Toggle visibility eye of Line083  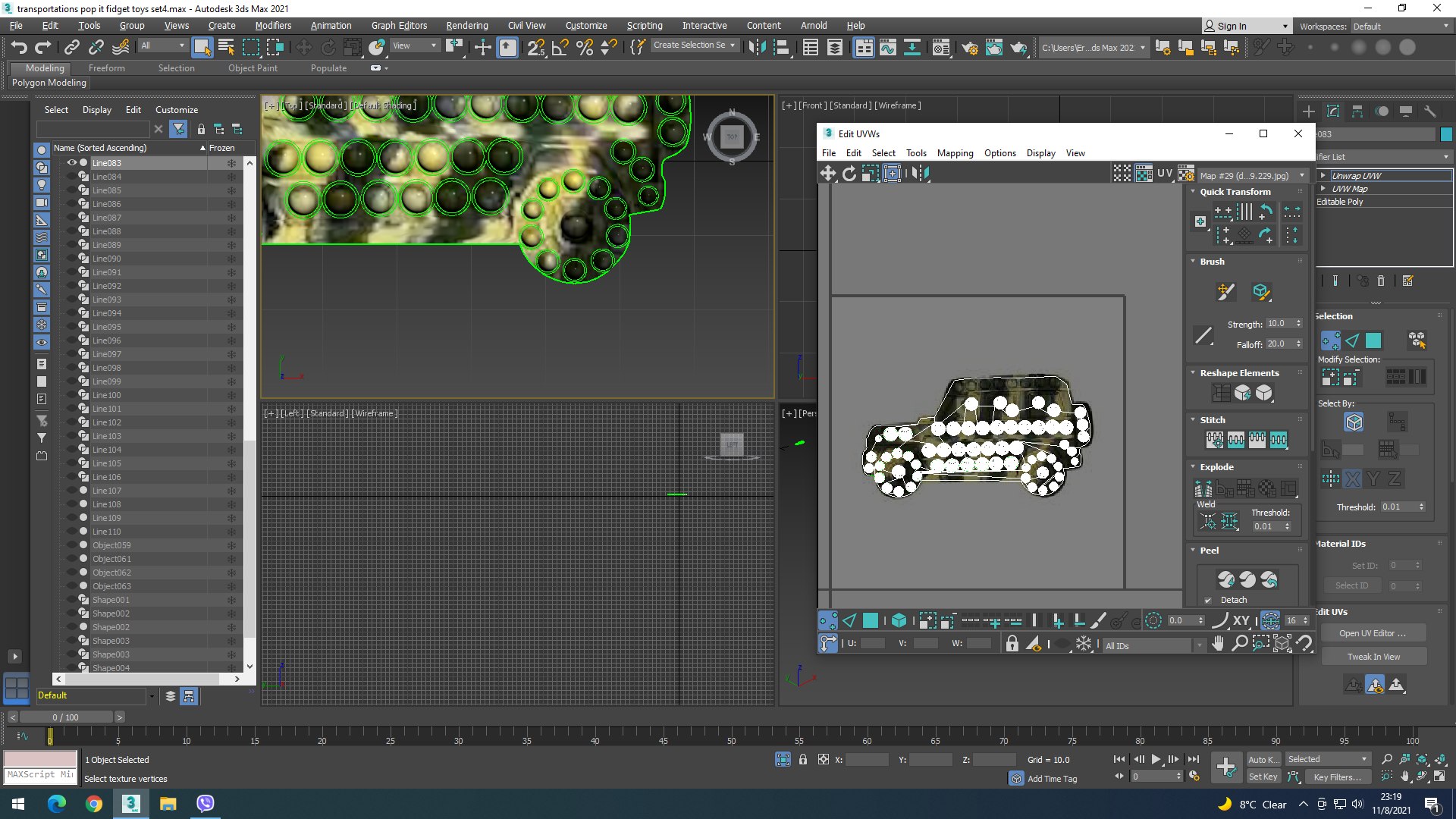tap(71, 163)
